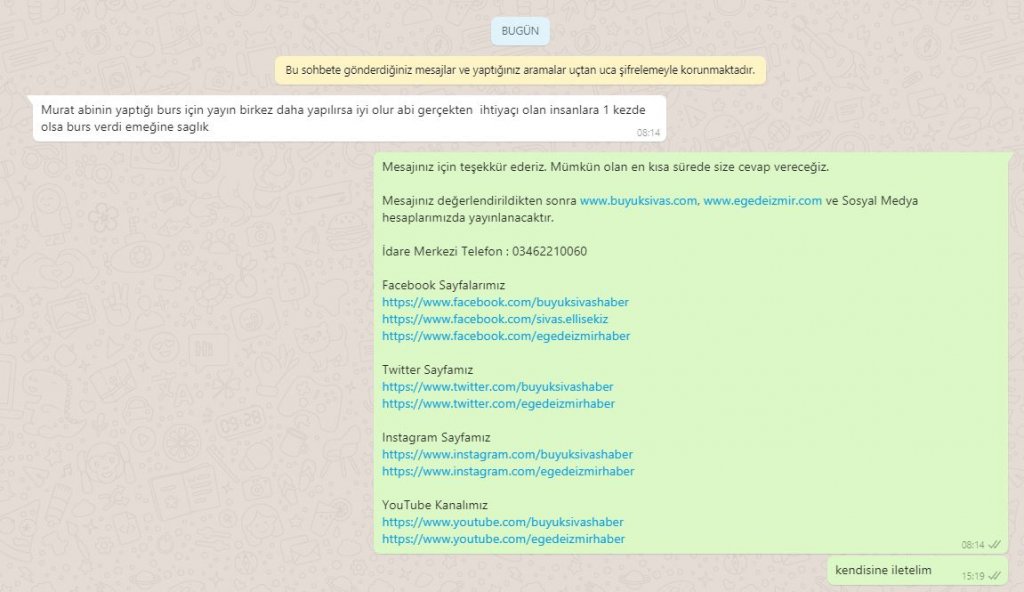Open the www.buyuksivas.com link

(638, 201)
